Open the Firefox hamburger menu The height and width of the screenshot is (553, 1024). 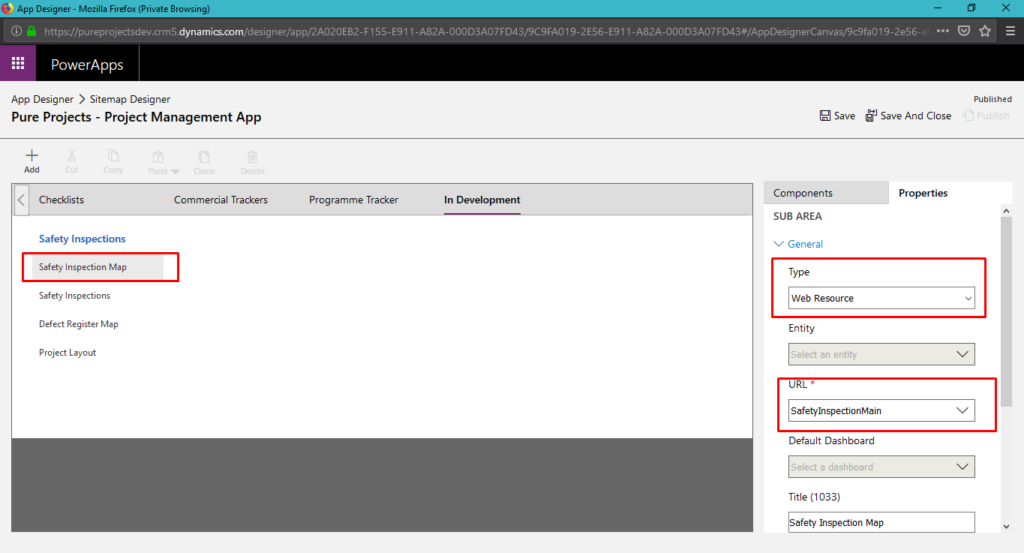pyautogui.click(x=1010, y=31)
